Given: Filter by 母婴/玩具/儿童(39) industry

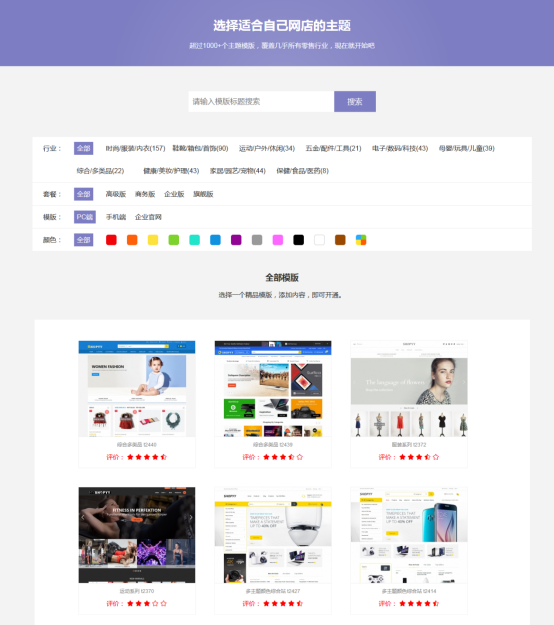Looking at the screenshot, I should 466,148.
